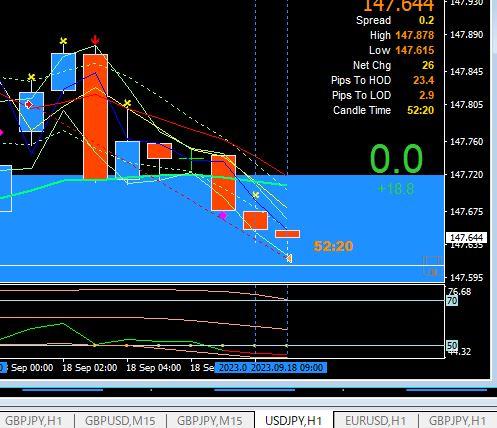The width and height of the screenshot is (497, 428).
Task: Click the indicator level 50 label
Action: (x=452, y=345)
